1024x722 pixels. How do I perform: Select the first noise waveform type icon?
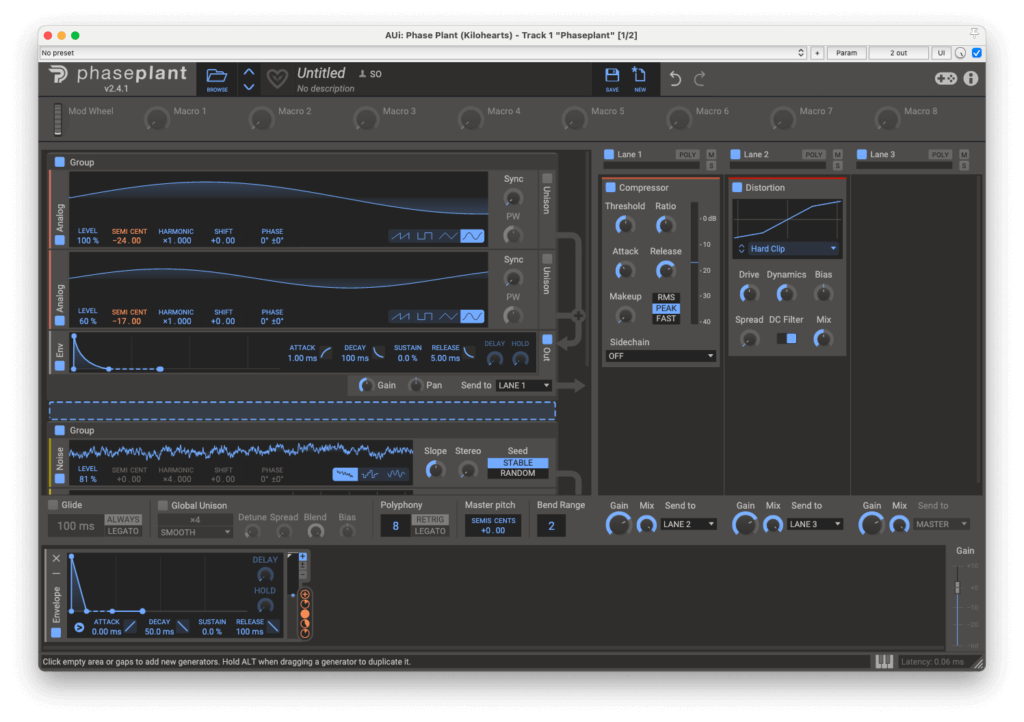coord(345,474)
